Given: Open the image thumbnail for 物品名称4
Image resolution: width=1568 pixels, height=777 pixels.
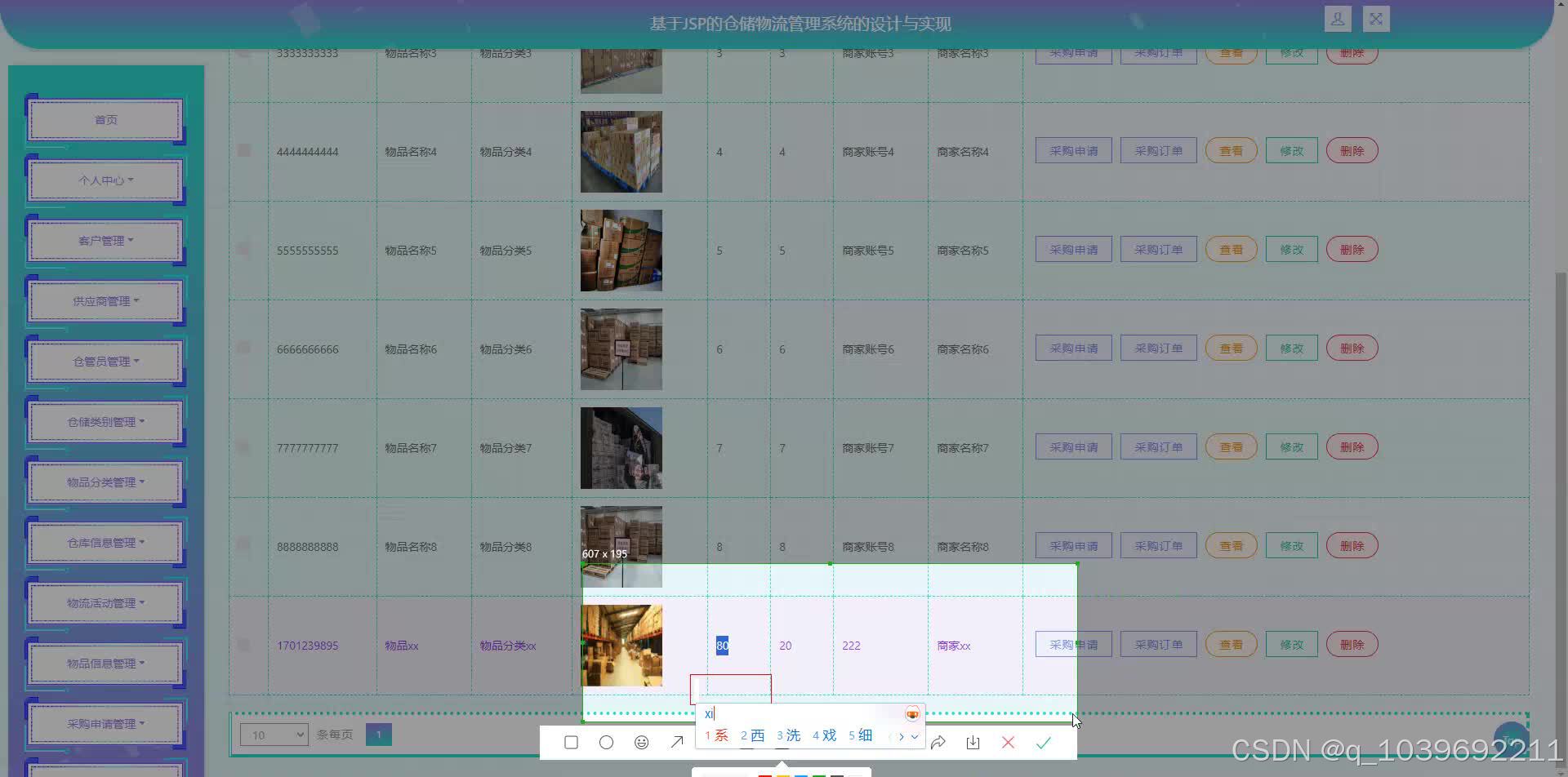Looking at the screenshot, I should (621, 152).
